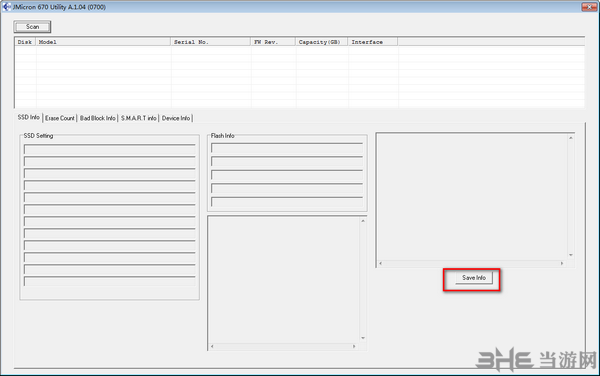Click the last Flash Info field

tap(287, 202)
